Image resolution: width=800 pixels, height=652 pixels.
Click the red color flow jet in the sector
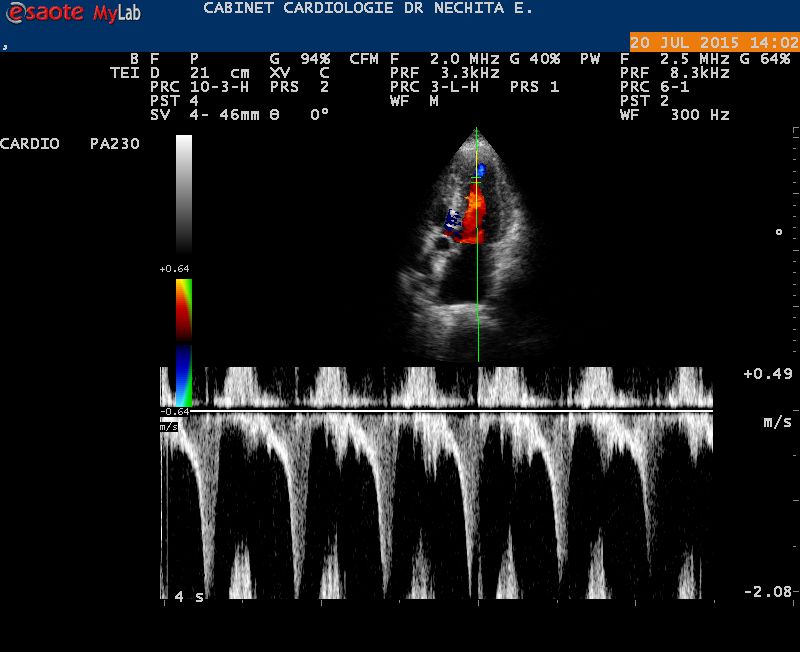click(473, 215)
